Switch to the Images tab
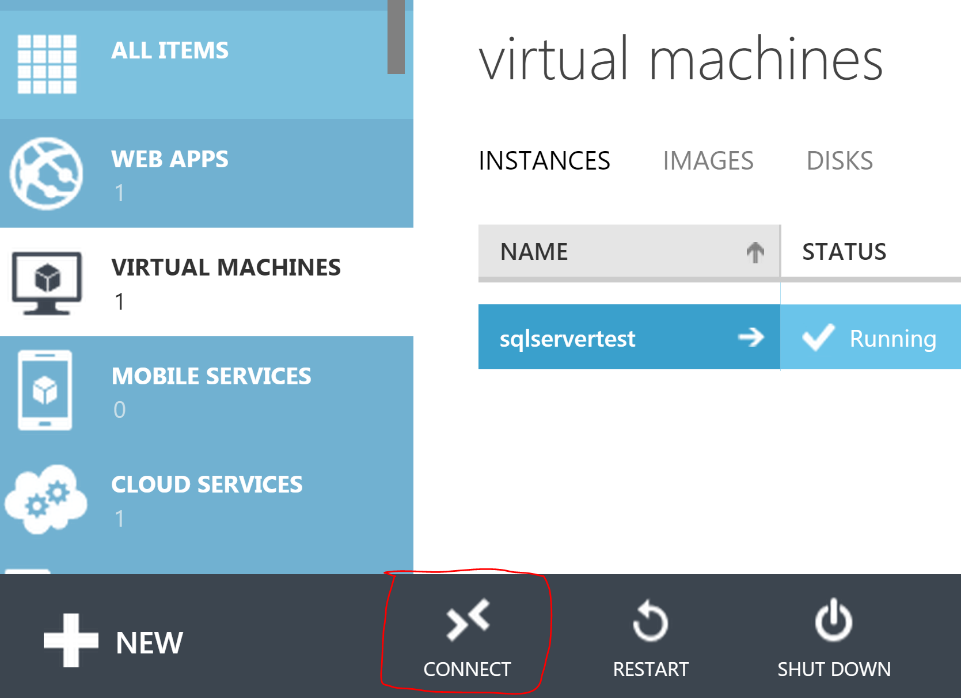The height and width of the screenshot is (698, 961). coord(708,161)
